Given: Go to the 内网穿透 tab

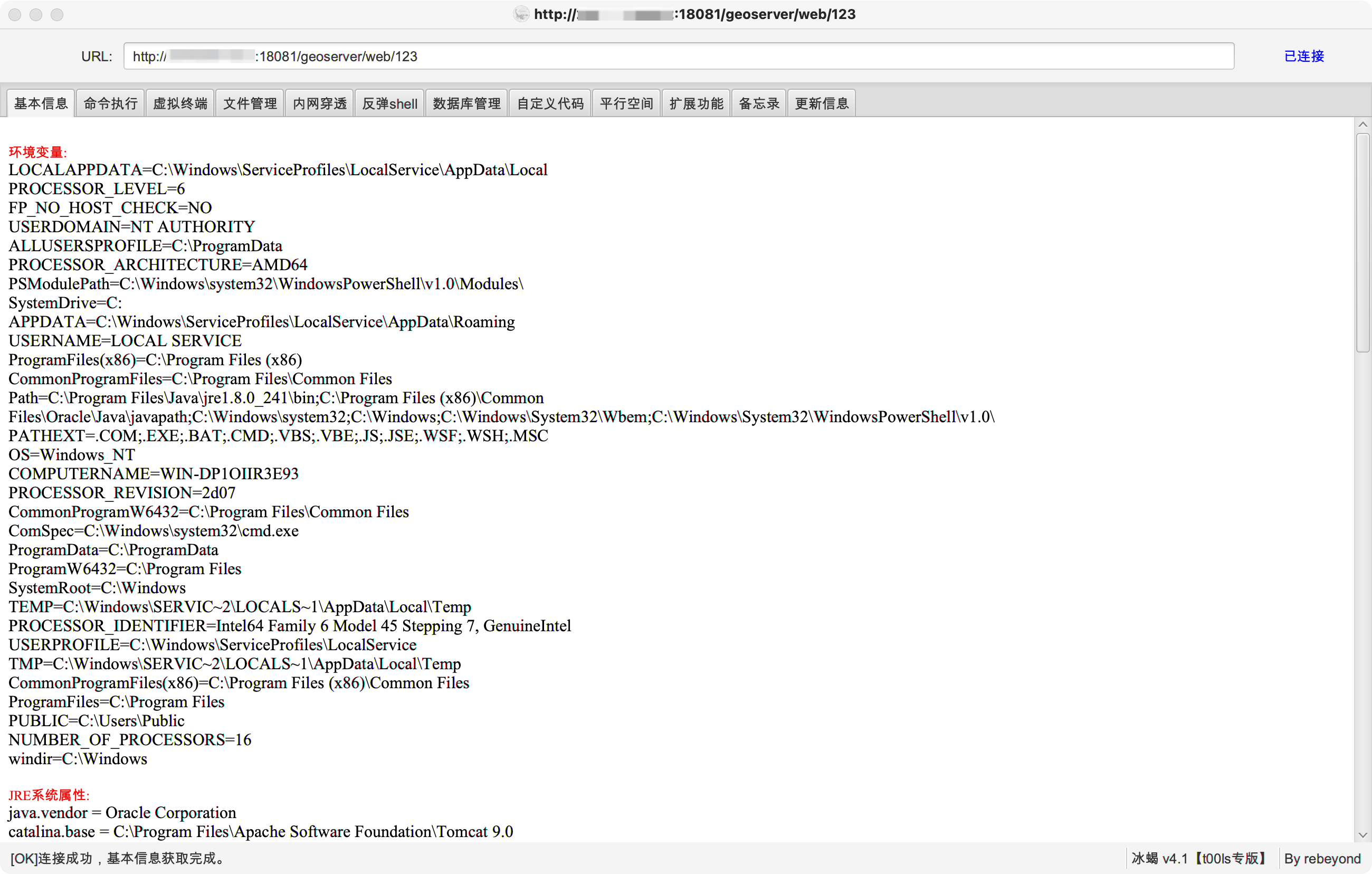Looking at the screenshot, I should pos(319,103).
